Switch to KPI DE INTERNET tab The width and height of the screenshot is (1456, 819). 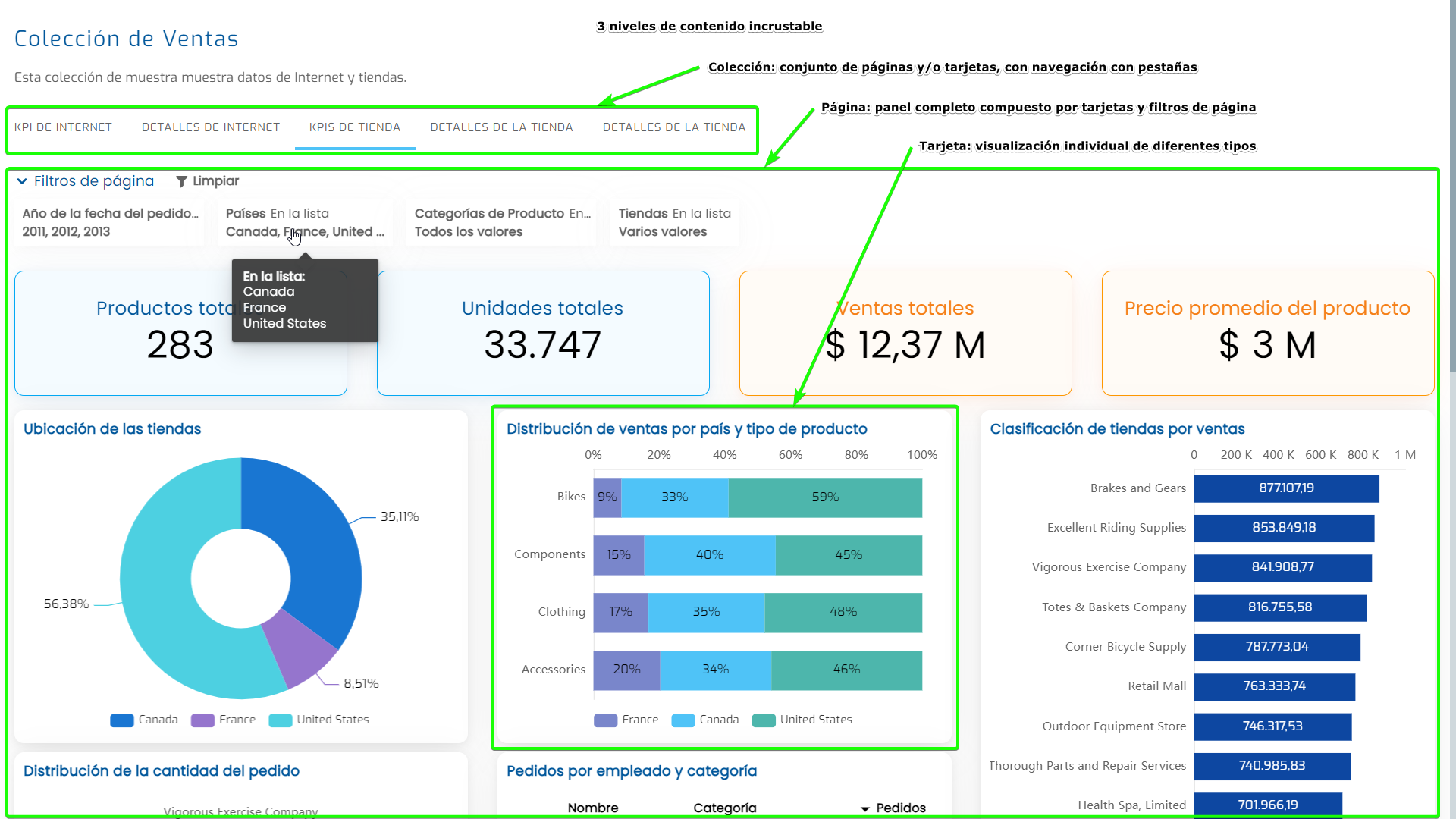(x=63, y=127)
